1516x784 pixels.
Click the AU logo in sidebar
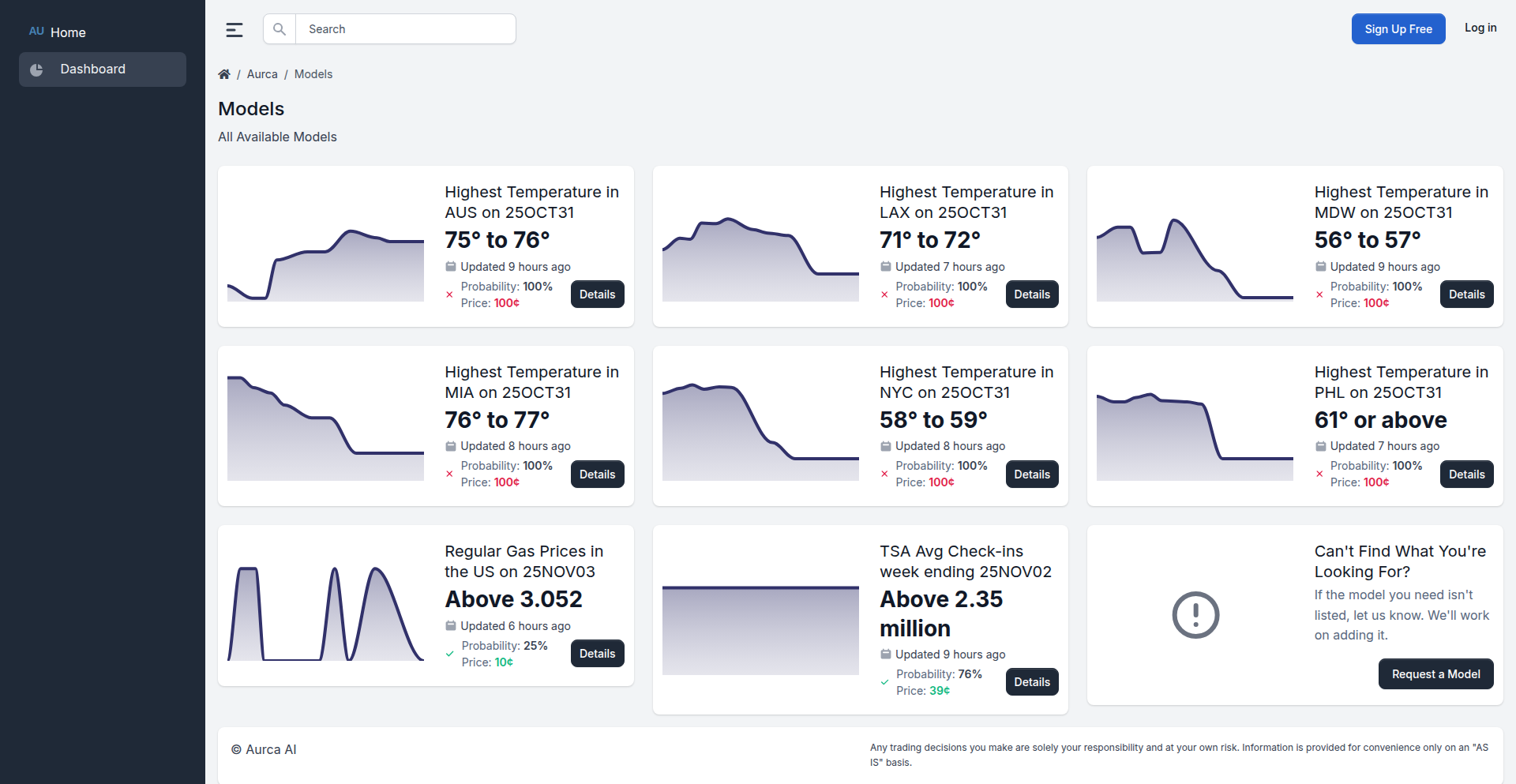(36, 32)
